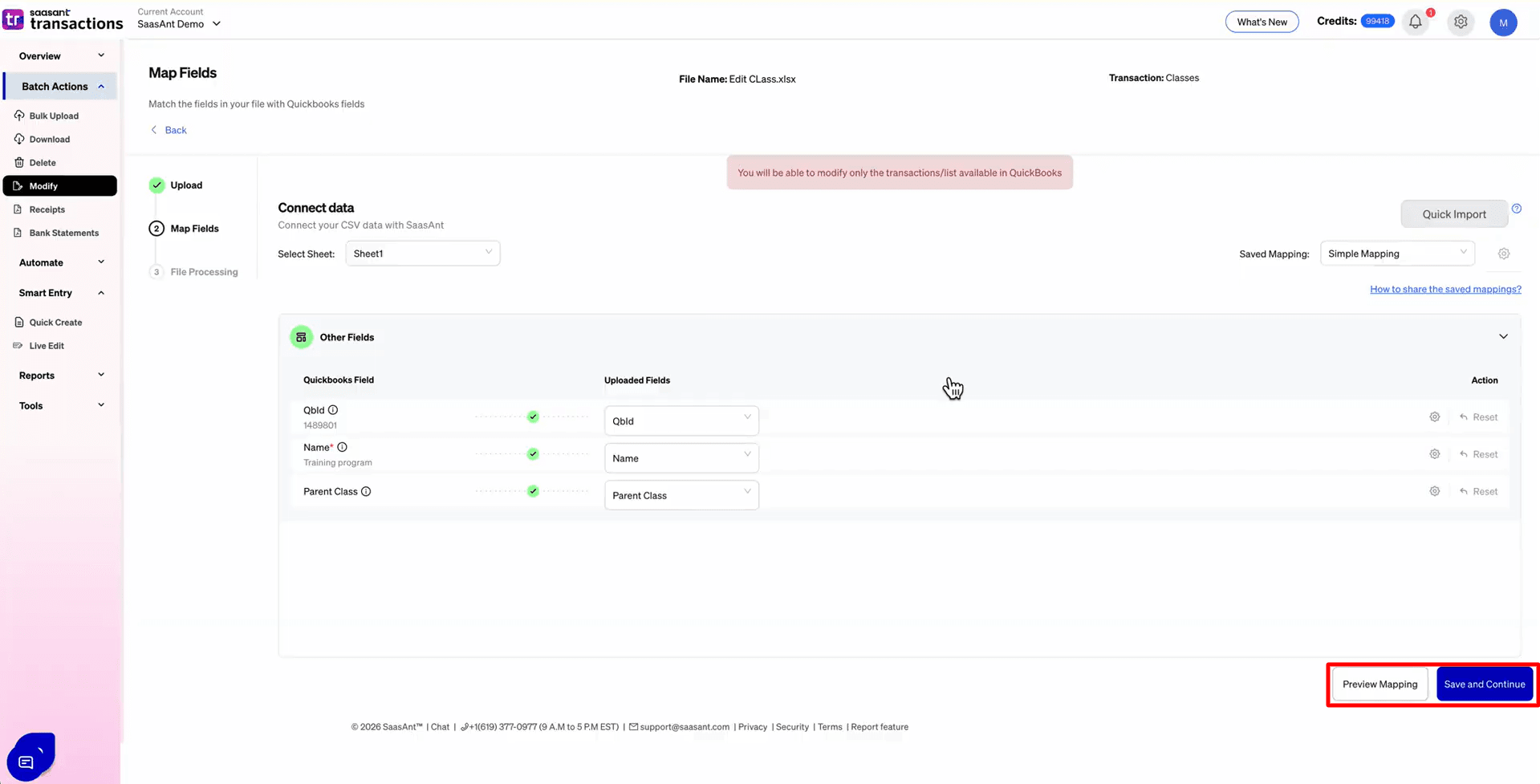Open mapping settings gear beside Simple Mapping
Image resolution: width=1540 pixels, height=784 pixels.
pos(1504,253)
